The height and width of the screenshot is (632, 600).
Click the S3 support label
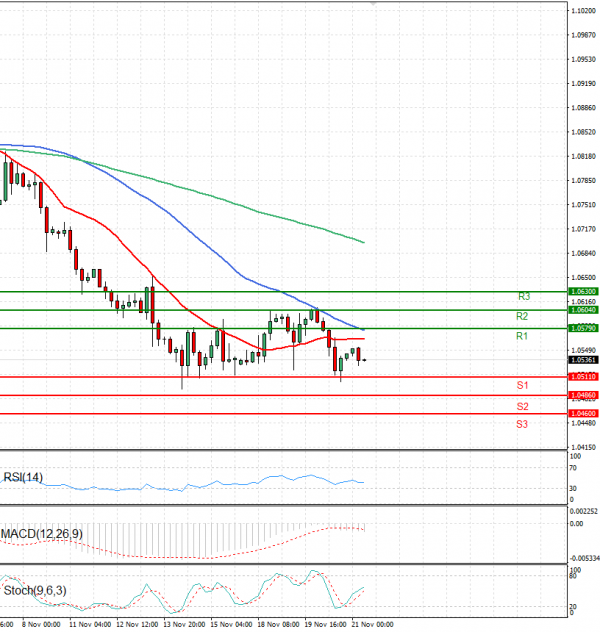click(x=522, y=424)
